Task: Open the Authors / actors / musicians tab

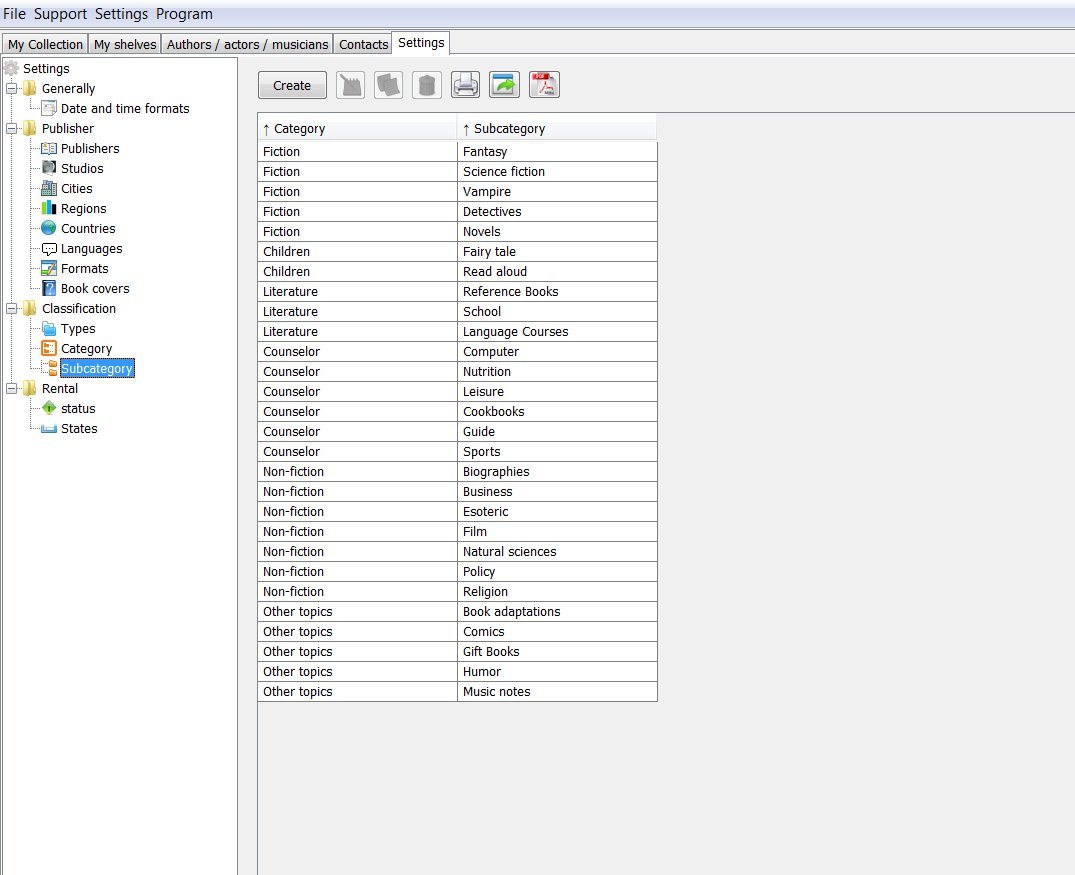Action: click(247, 44)
